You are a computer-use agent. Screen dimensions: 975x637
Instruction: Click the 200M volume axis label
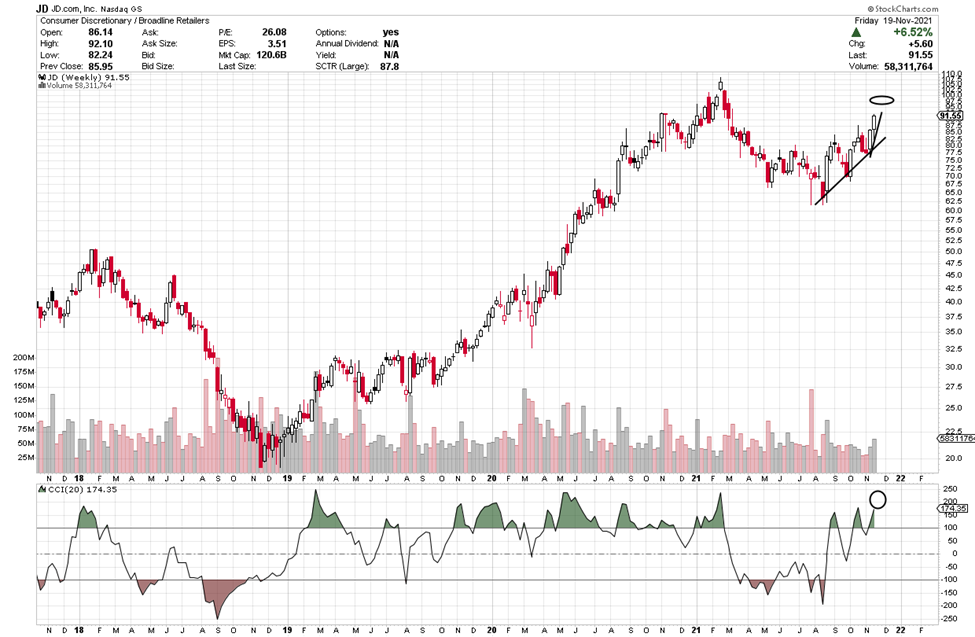(x=24, y=358)
